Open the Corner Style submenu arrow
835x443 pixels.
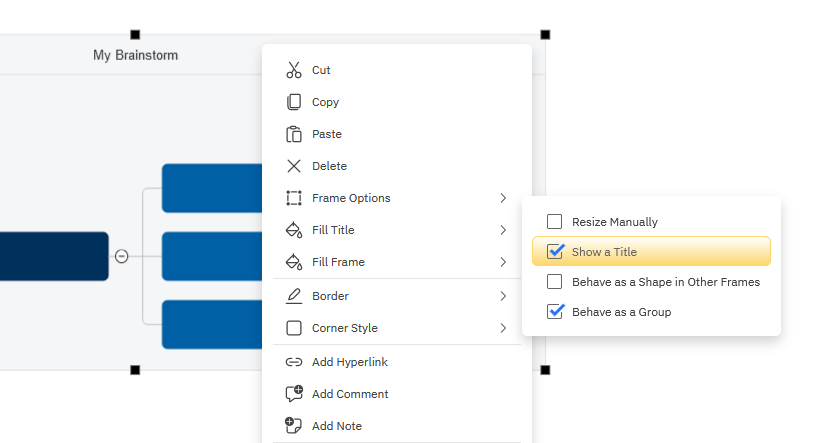[503, 328]
